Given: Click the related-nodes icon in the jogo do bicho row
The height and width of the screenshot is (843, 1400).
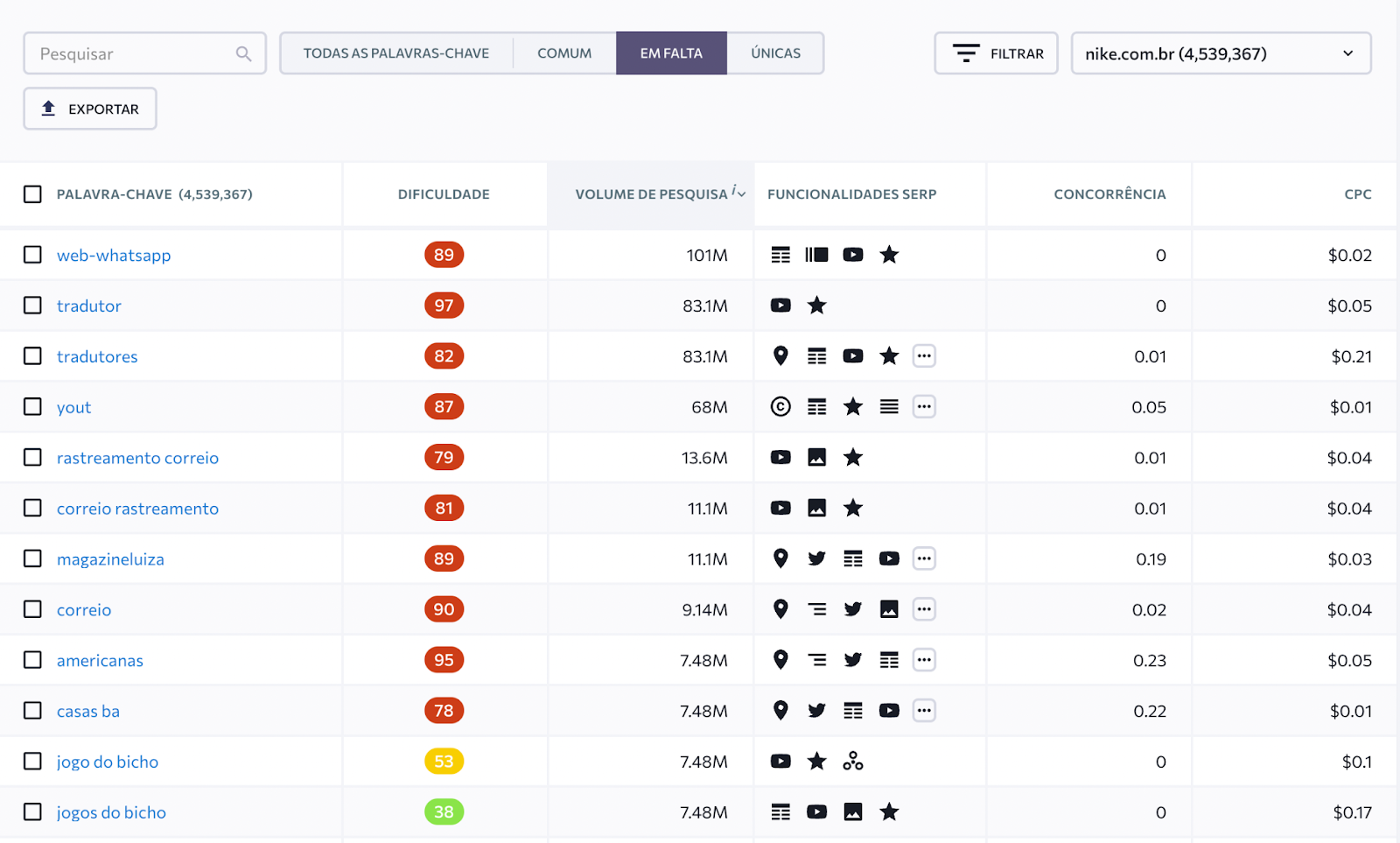Looking at the screenshot, I should tap(853, 762).
